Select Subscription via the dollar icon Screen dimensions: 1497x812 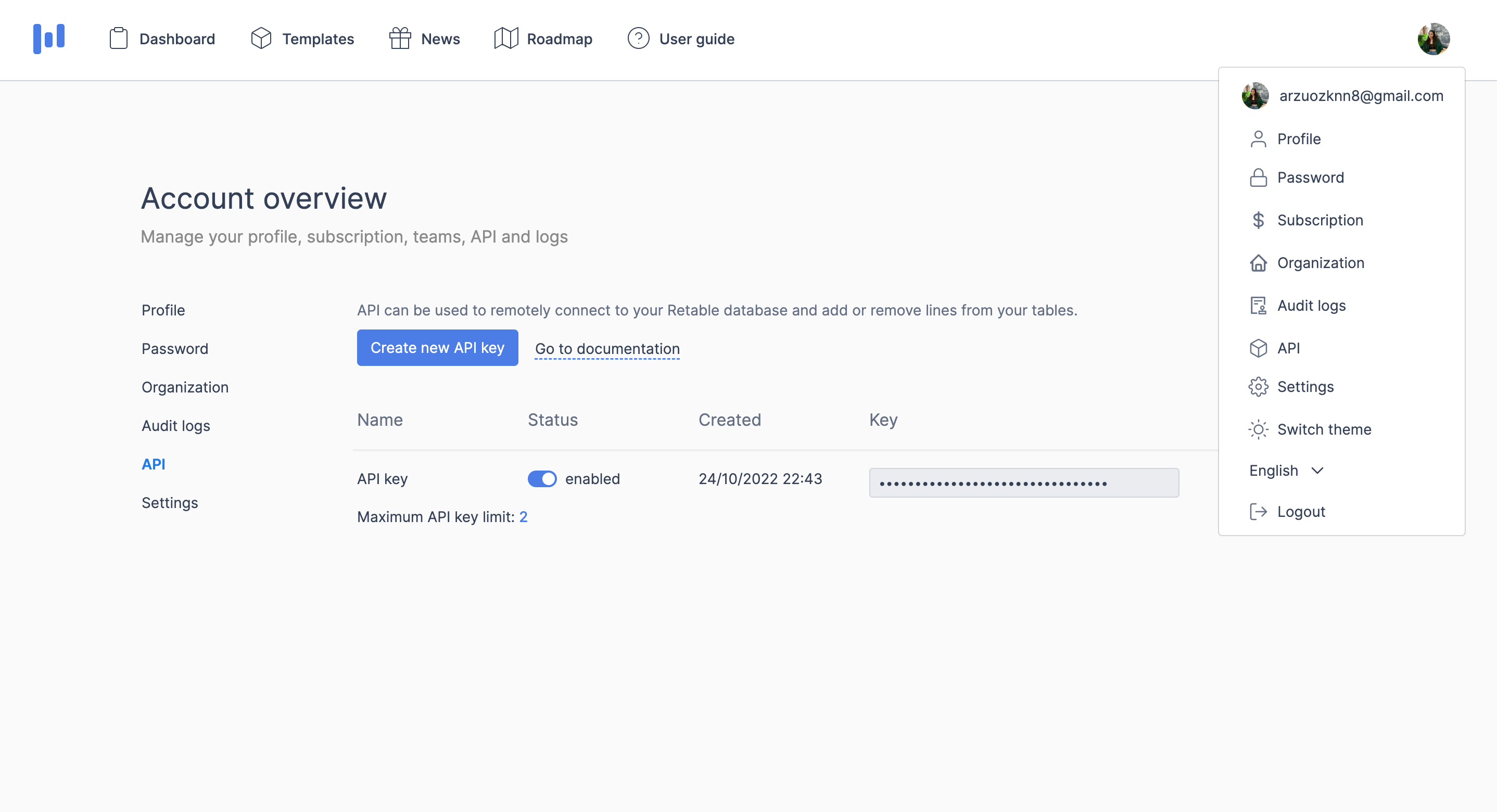1258,220
